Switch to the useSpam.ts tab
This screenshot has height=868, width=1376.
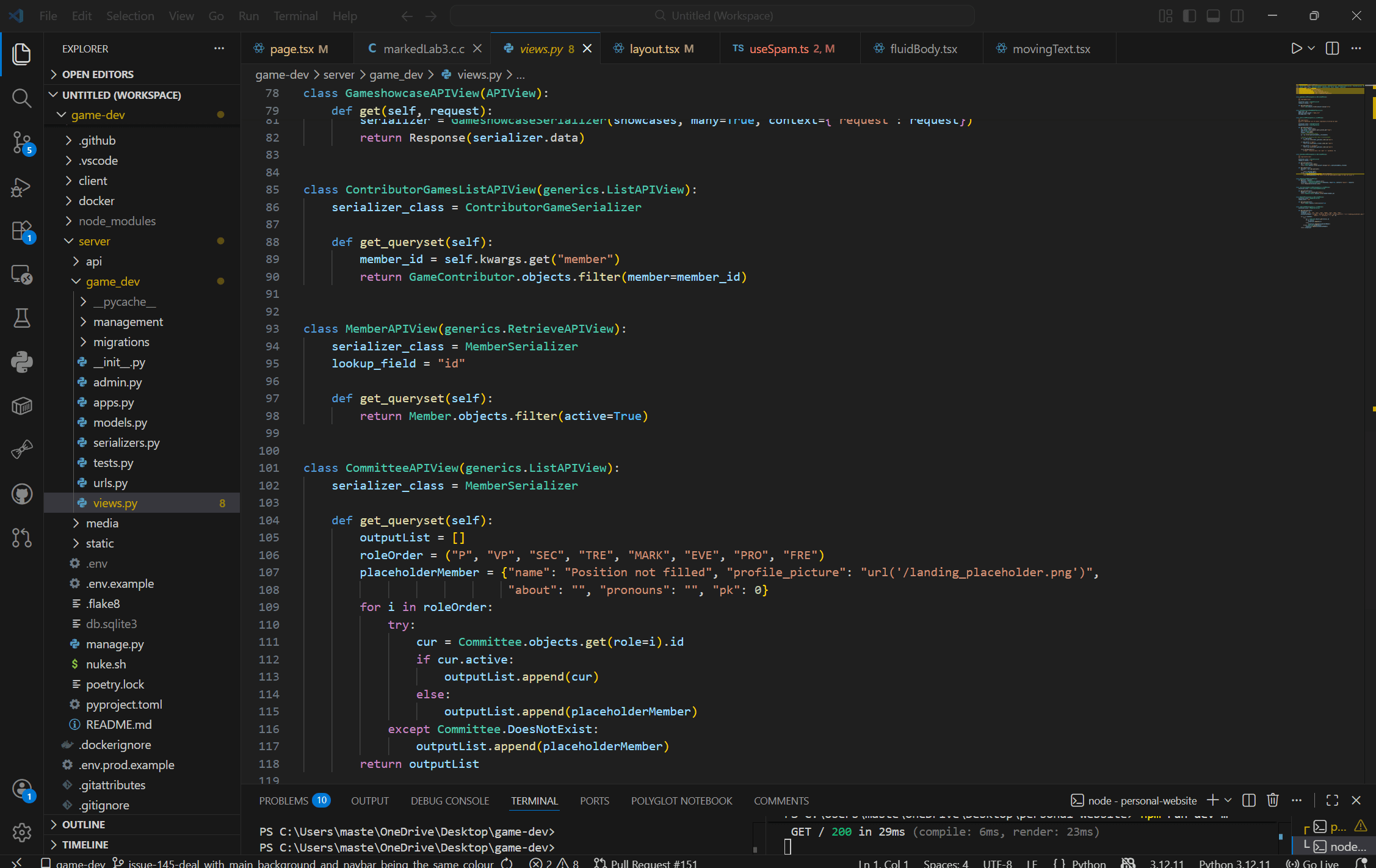click(x=791, y=48)
